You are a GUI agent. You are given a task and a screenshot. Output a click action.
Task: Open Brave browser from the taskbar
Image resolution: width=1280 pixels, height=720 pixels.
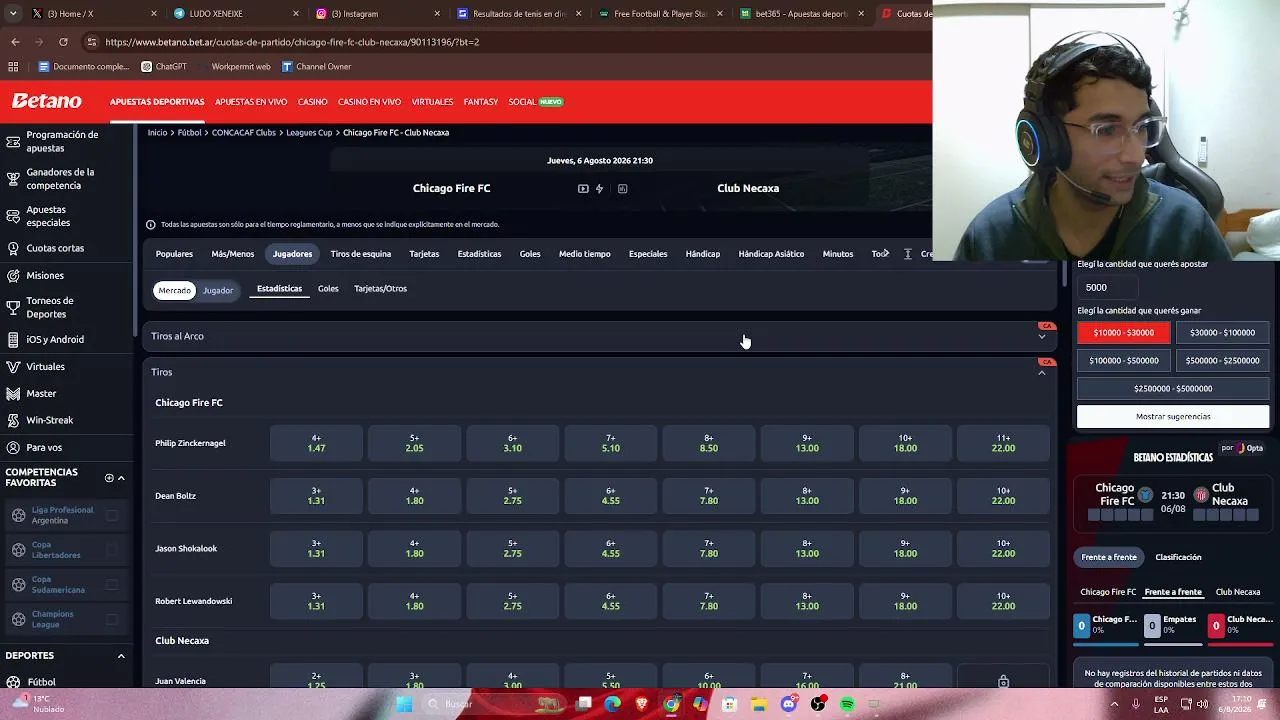(642, 704)
